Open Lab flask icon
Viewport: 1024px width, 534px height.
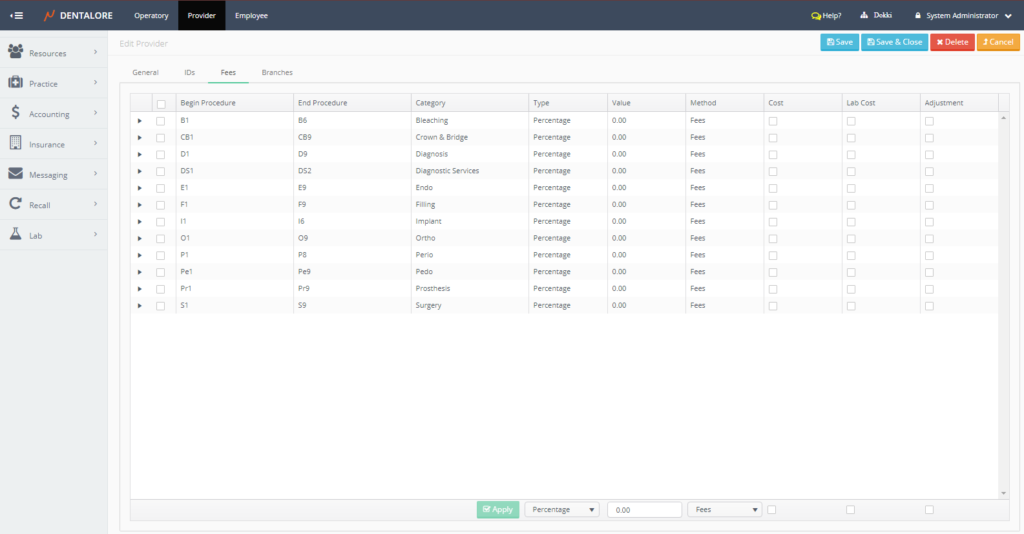pos(16,234)
